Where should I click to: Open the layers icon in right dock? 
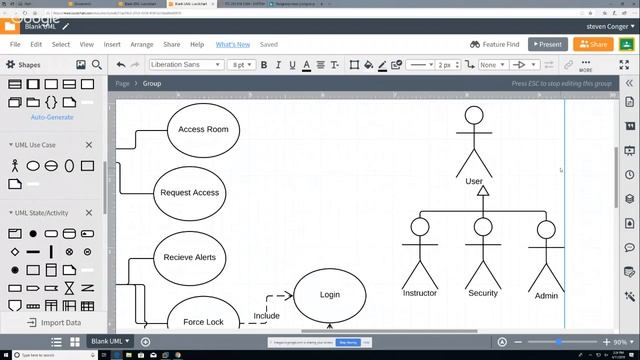pos(629,199)
